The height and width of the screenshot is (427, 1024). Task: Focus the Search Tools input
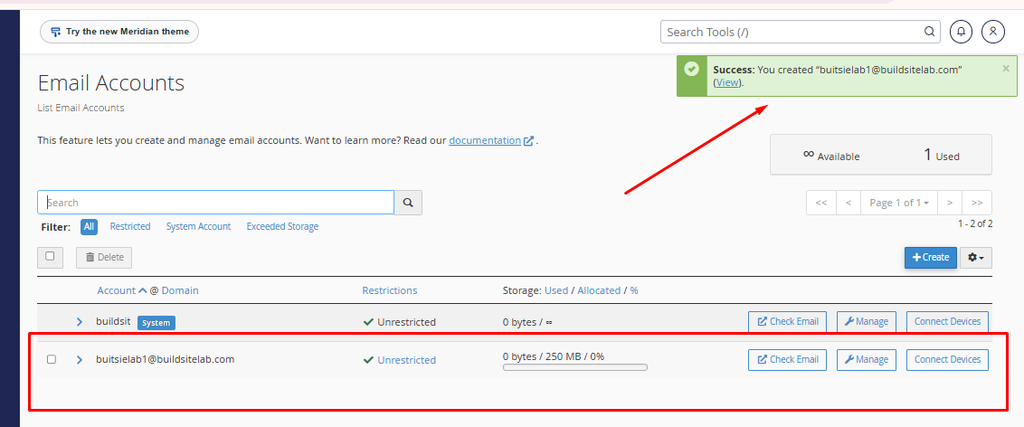click(800, 31)
